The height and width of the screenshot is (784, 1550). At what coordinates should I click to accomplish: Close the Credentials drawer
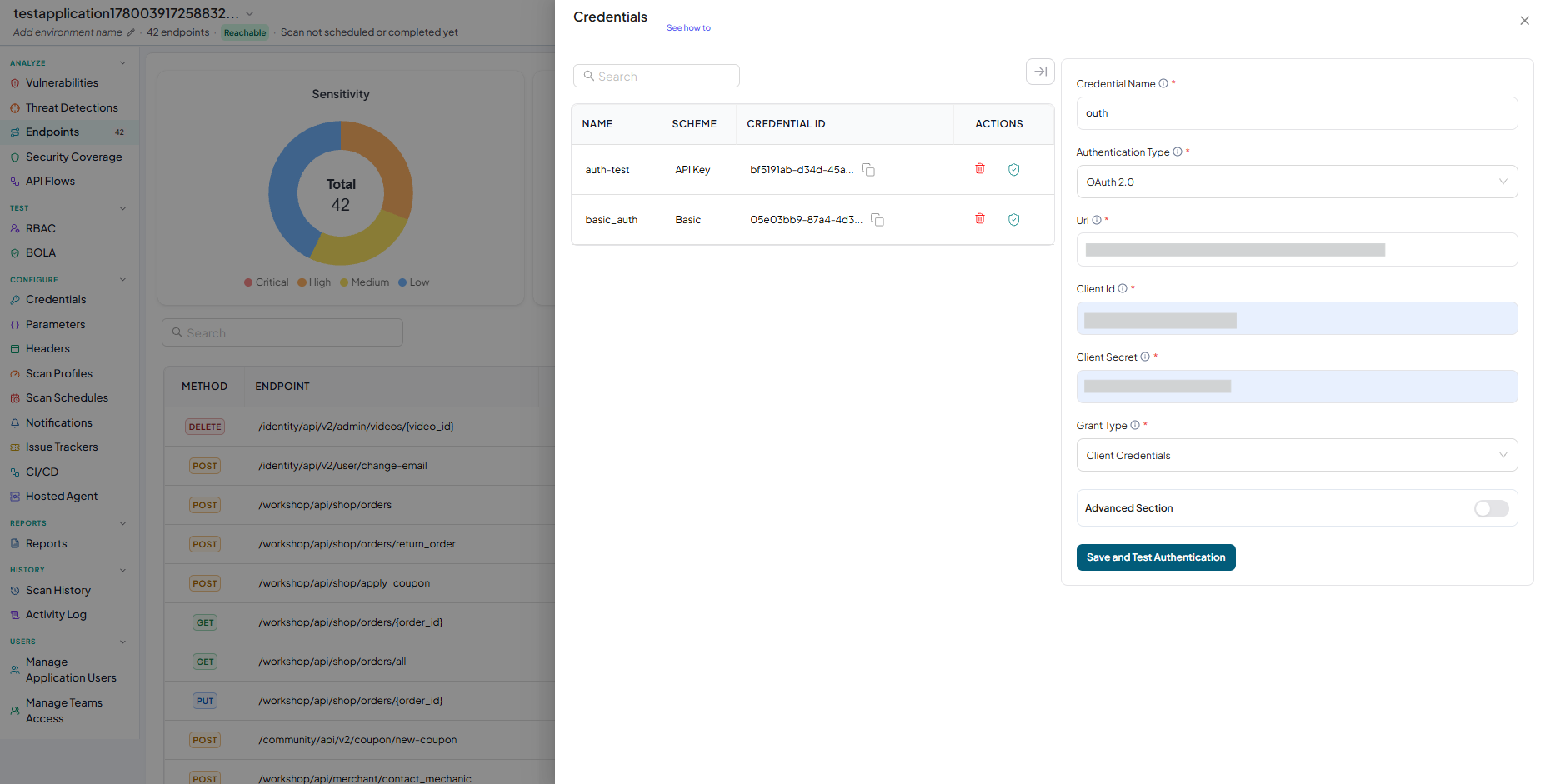click(1524, 21)
